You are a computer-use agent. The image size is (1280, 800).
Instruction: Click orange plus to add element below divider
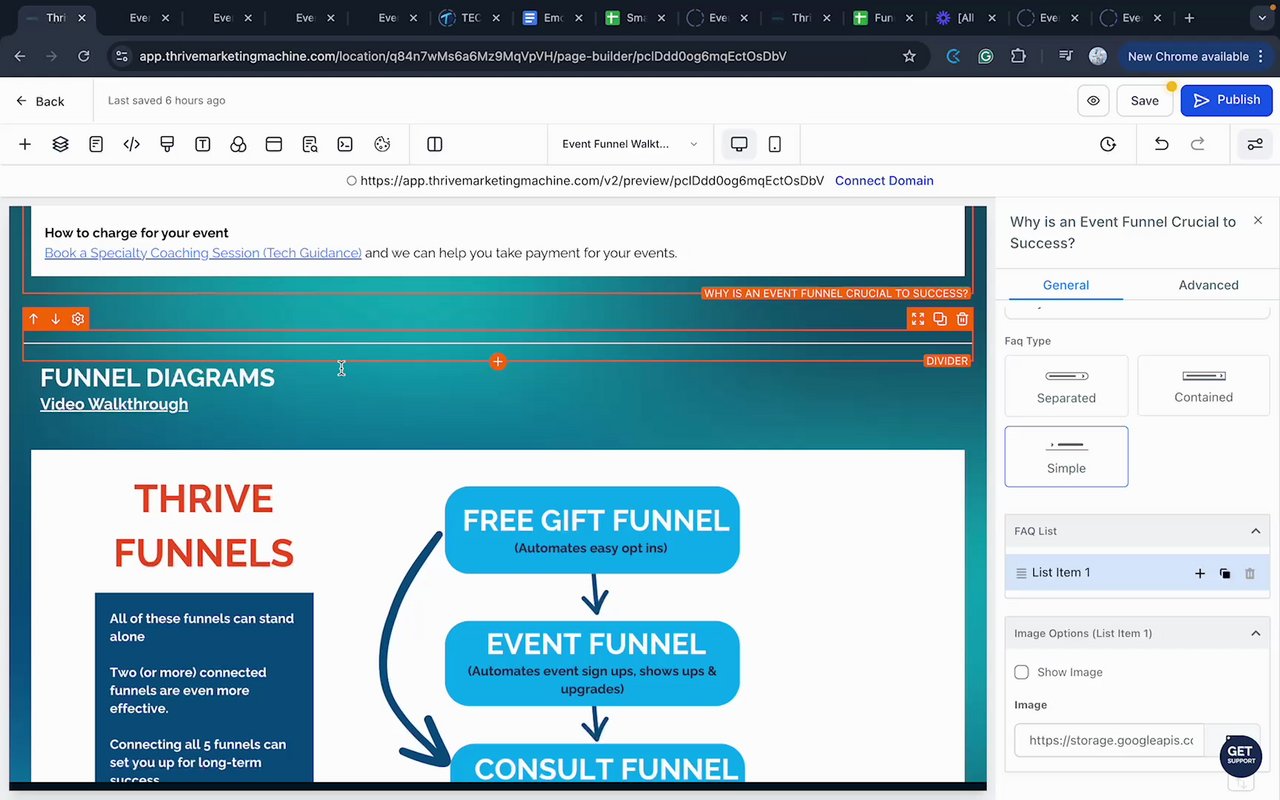click(x=498, y=361)
